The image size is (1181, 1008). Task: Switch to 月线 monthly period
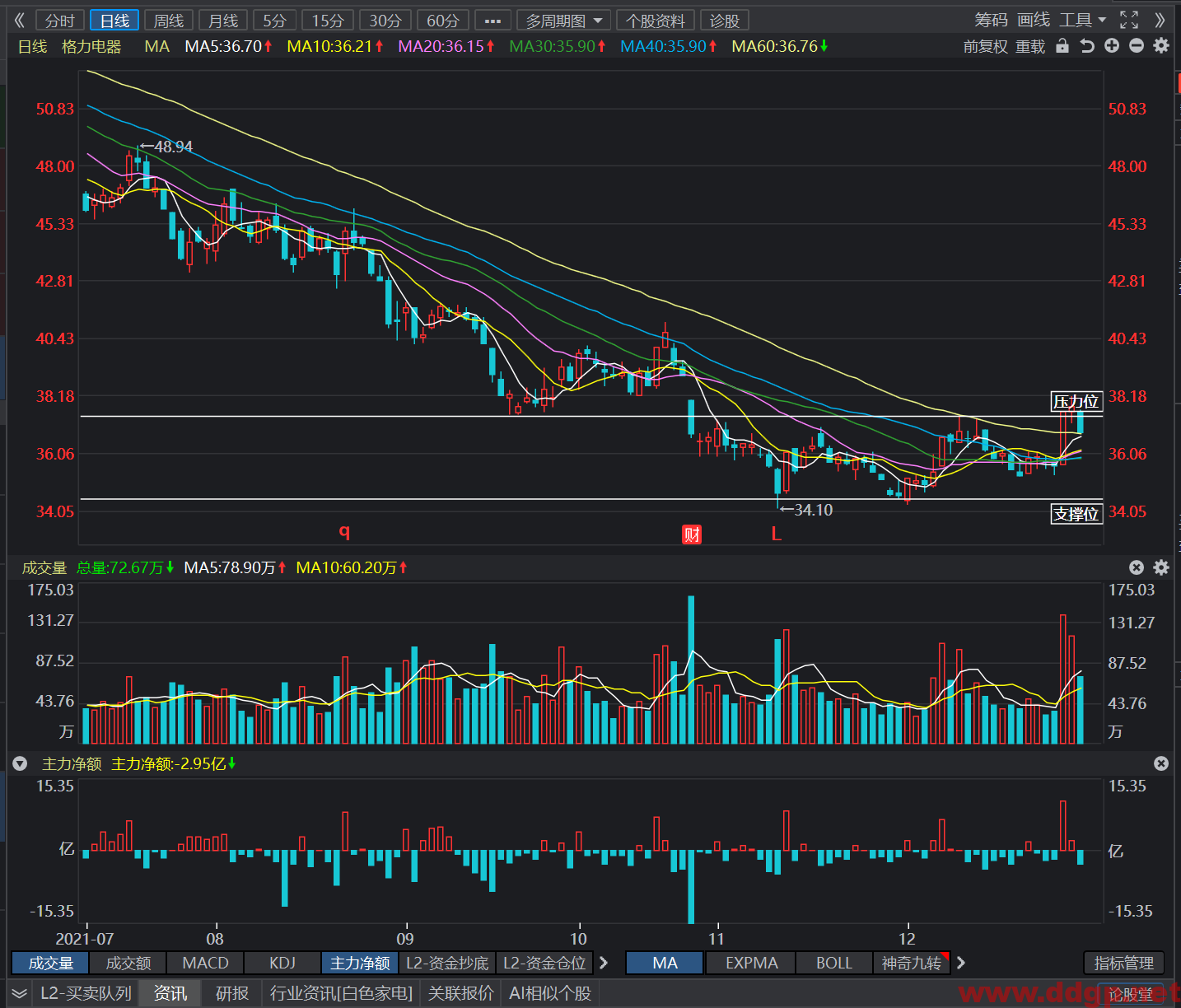[x=223, y=21]
